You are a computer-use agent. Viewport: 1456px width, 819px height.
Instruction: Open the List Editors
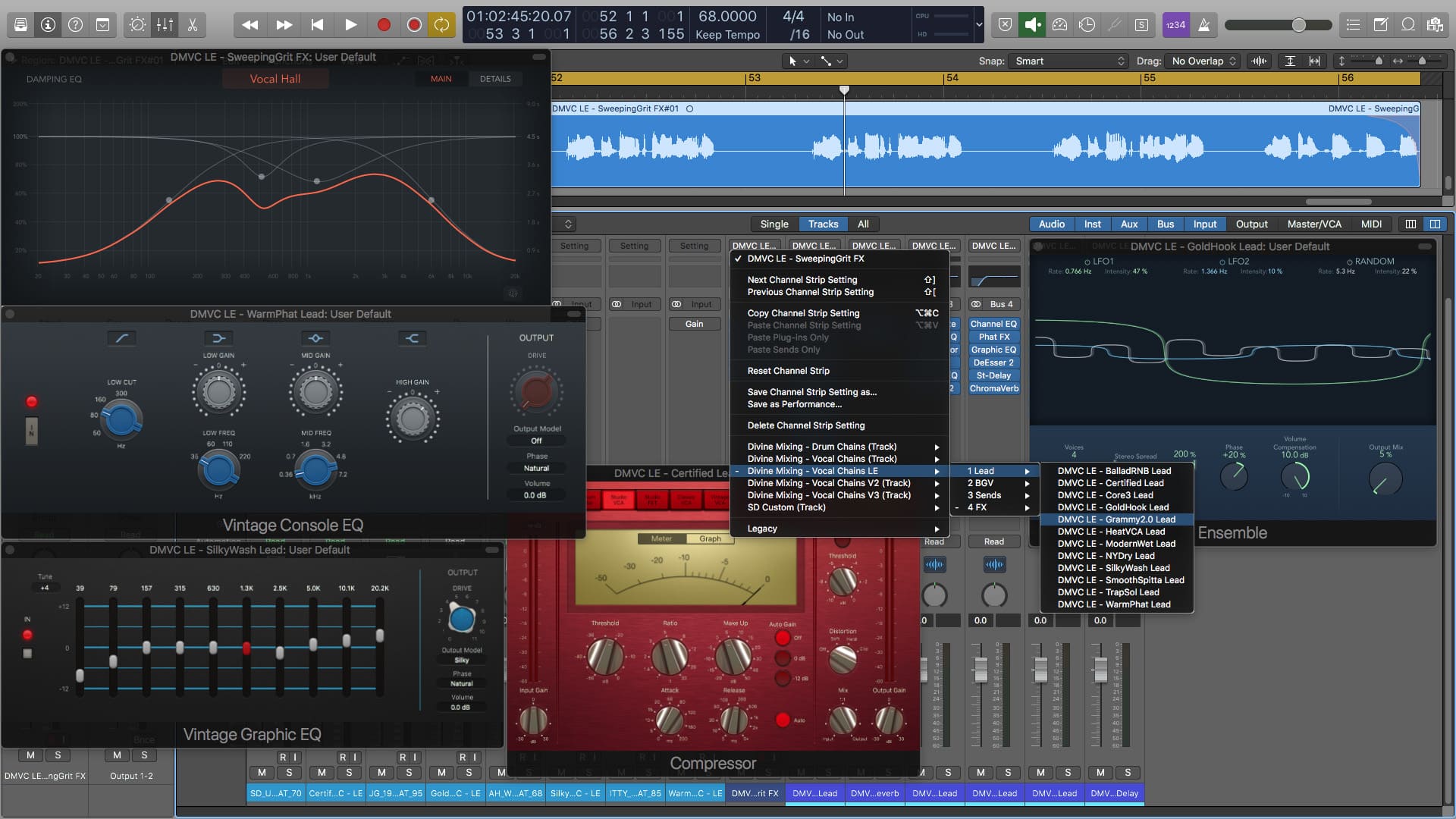[x=1353, y=25]
